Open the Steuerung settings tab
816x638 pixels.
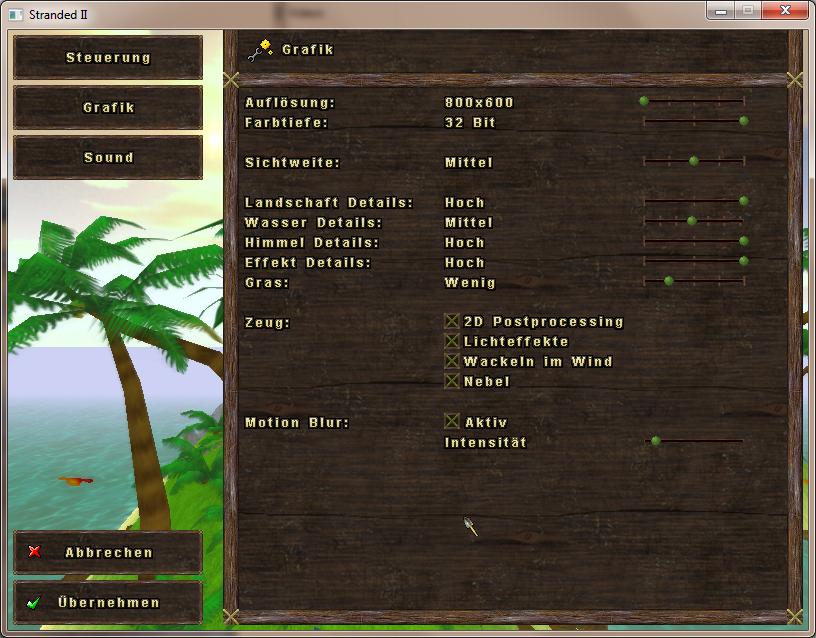[108, 57]
